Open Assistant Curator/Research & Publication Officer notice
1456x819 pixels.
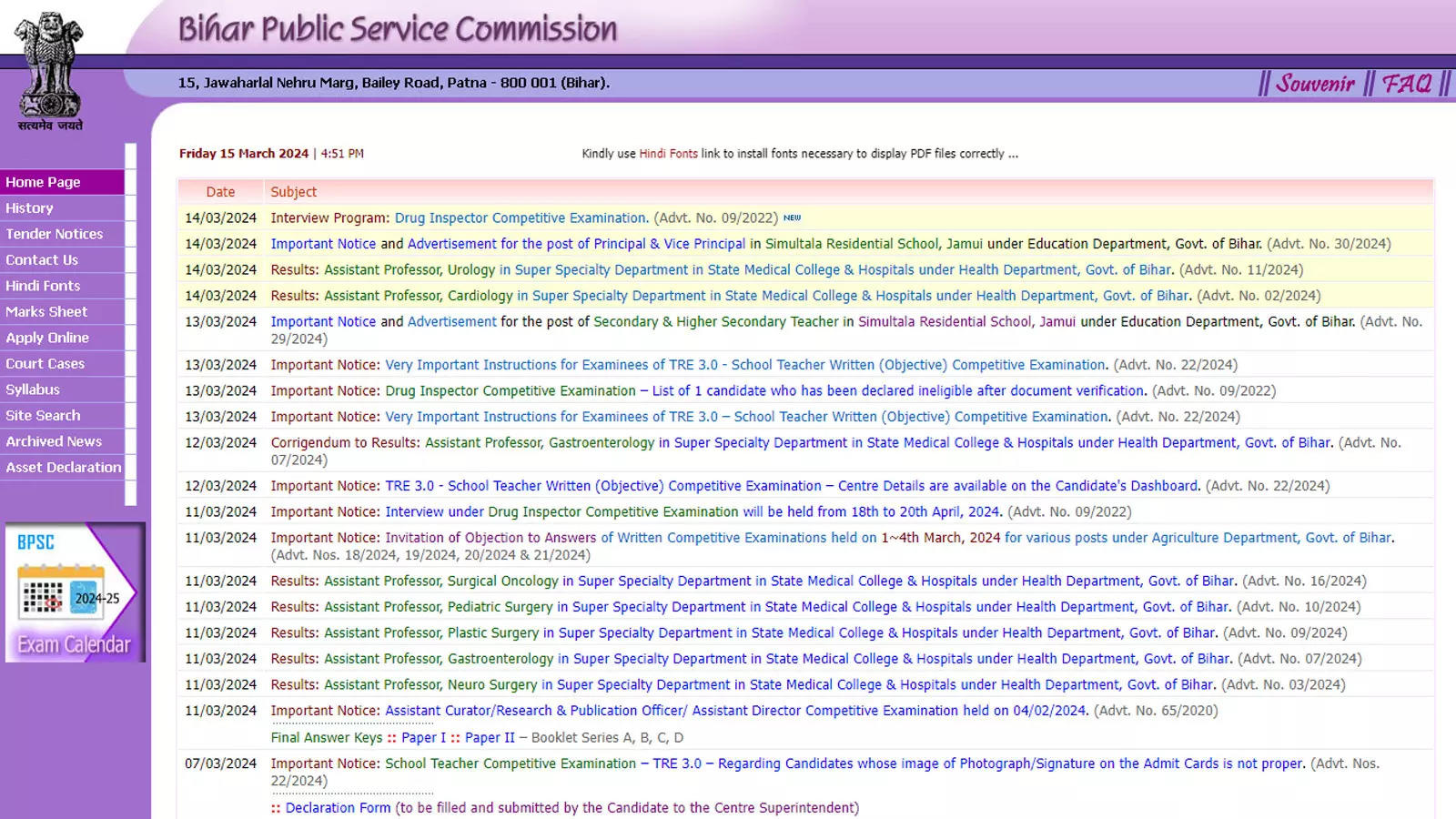point(736,711)
